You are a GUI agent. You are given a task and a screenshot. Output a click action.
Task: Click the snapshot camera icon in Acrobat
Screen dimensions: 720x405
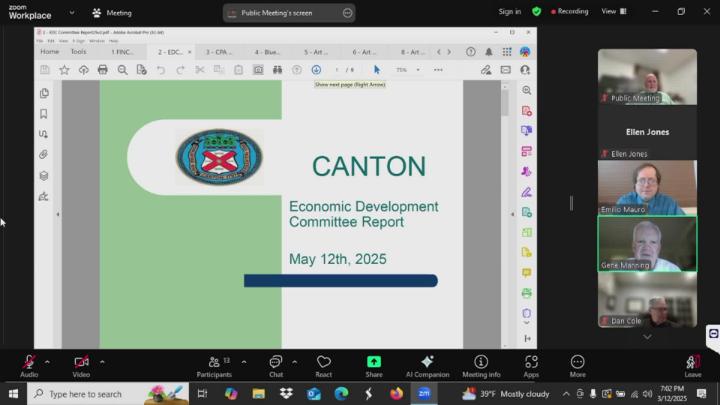coord(259,70)
